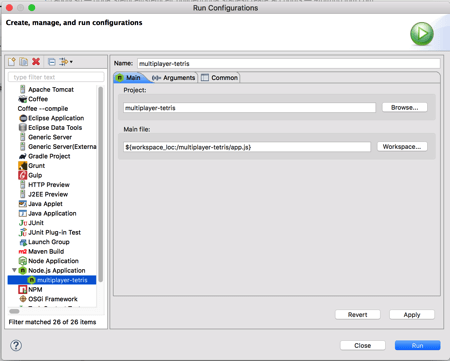450x361 pixels.
Task: Click the Coffee cup icon
Action: click(23, 99)
